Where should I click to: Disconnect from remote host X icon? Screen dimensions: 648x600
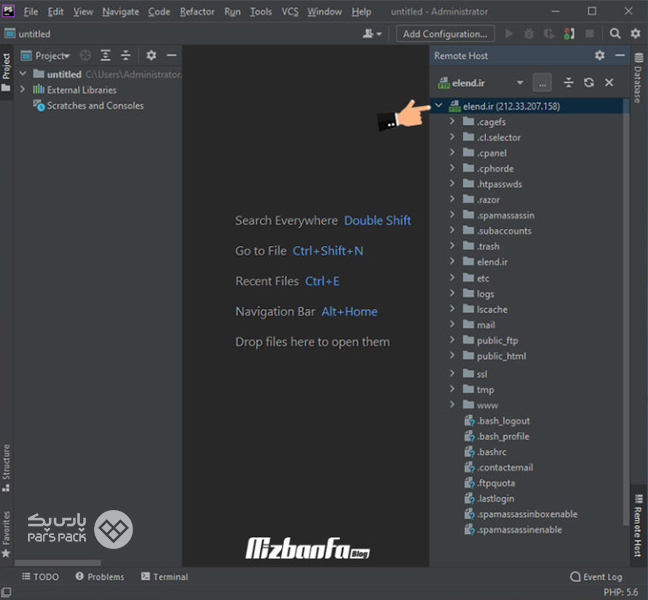(609, 83)
